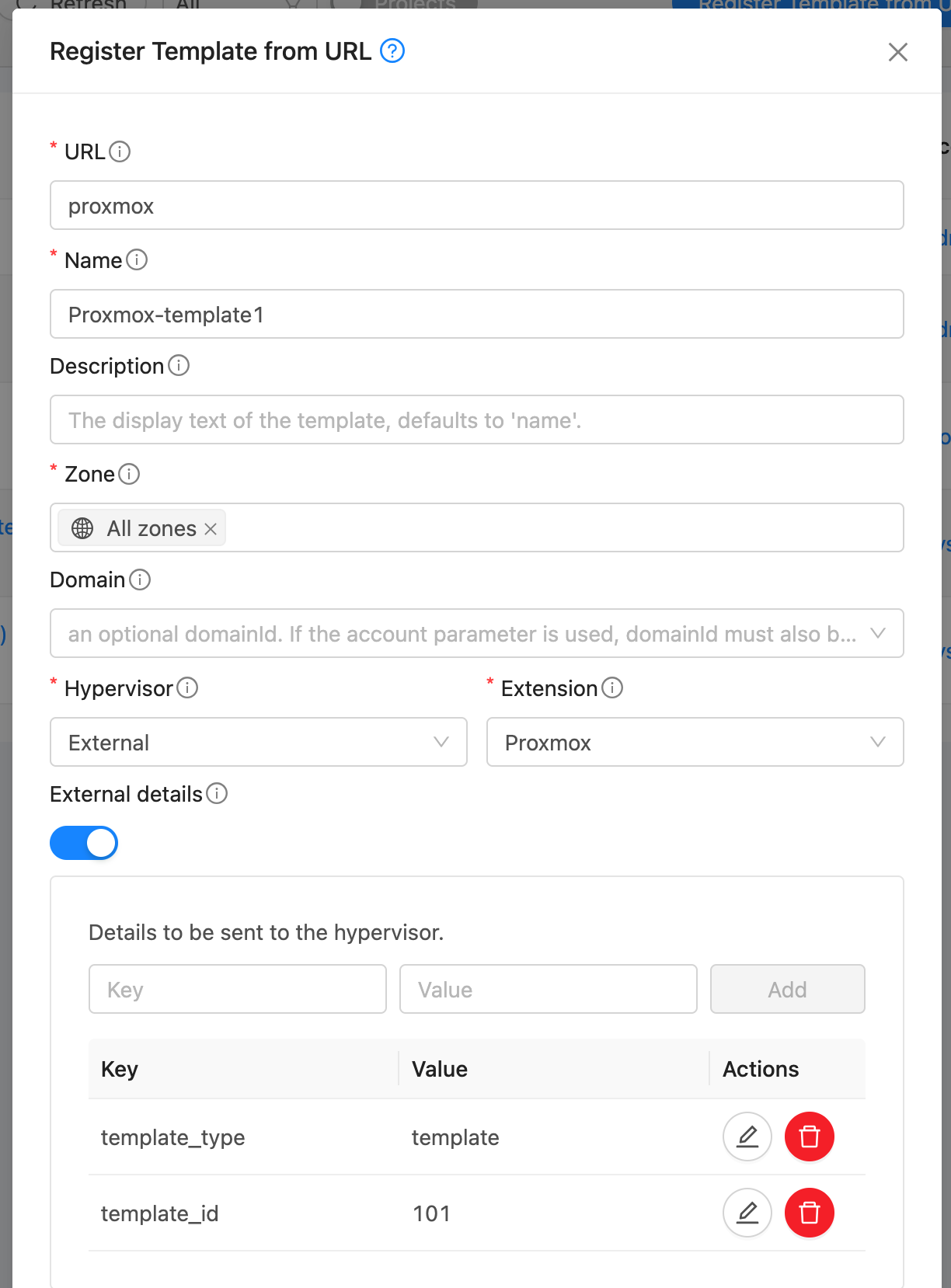Open the Hypervisor dropdown showing External

(258, 743)
